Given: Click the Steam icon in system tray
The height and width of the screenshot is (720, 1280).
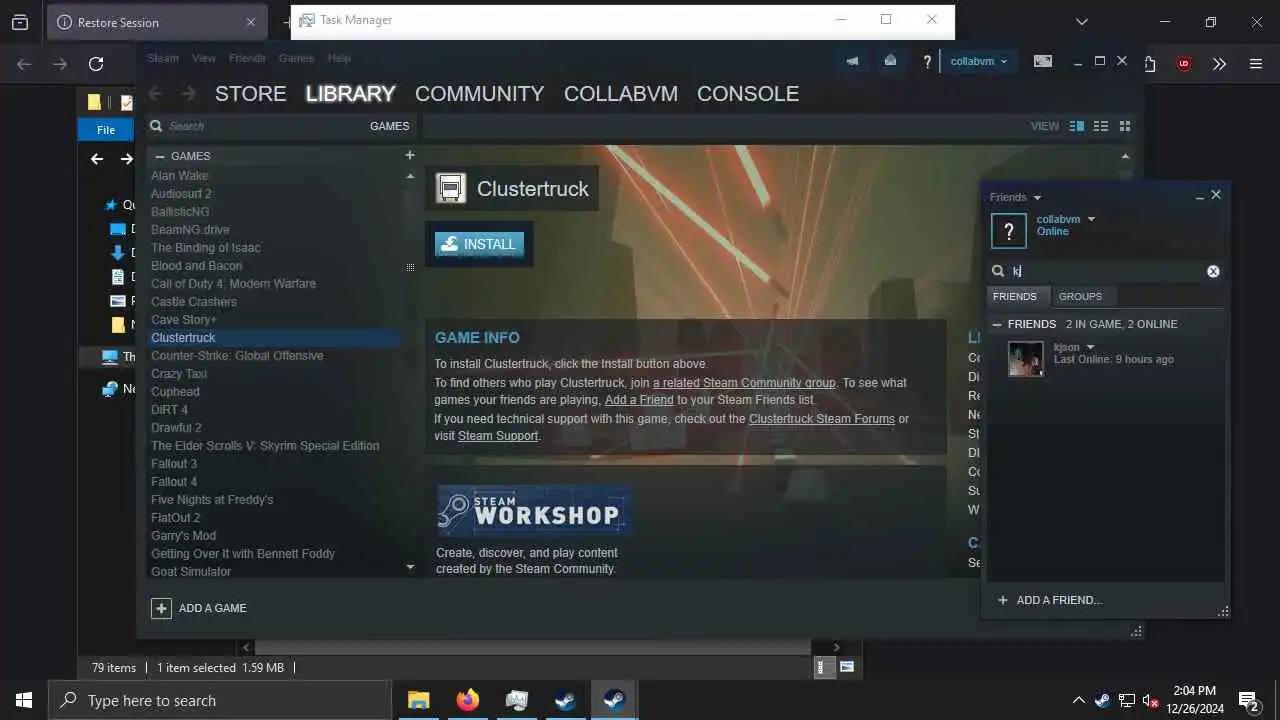Looking at the screenshot, I should (x=1102, y=700).
